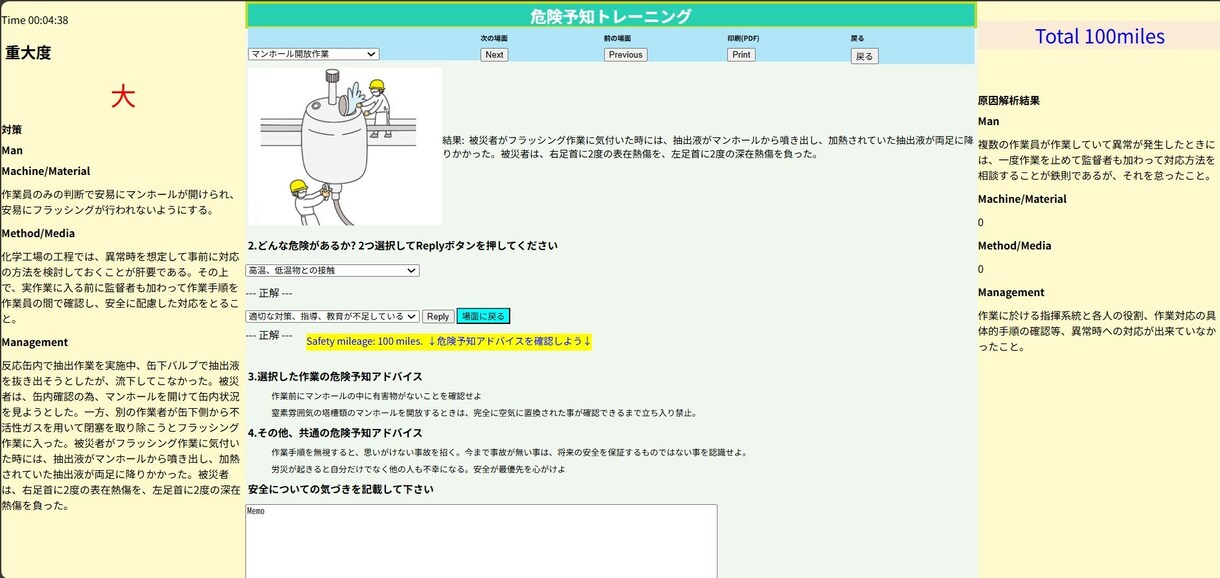Open the マンホール開放作業 dropdown
The height and width of the screenshot is (578, 1220).
(313, 54)
